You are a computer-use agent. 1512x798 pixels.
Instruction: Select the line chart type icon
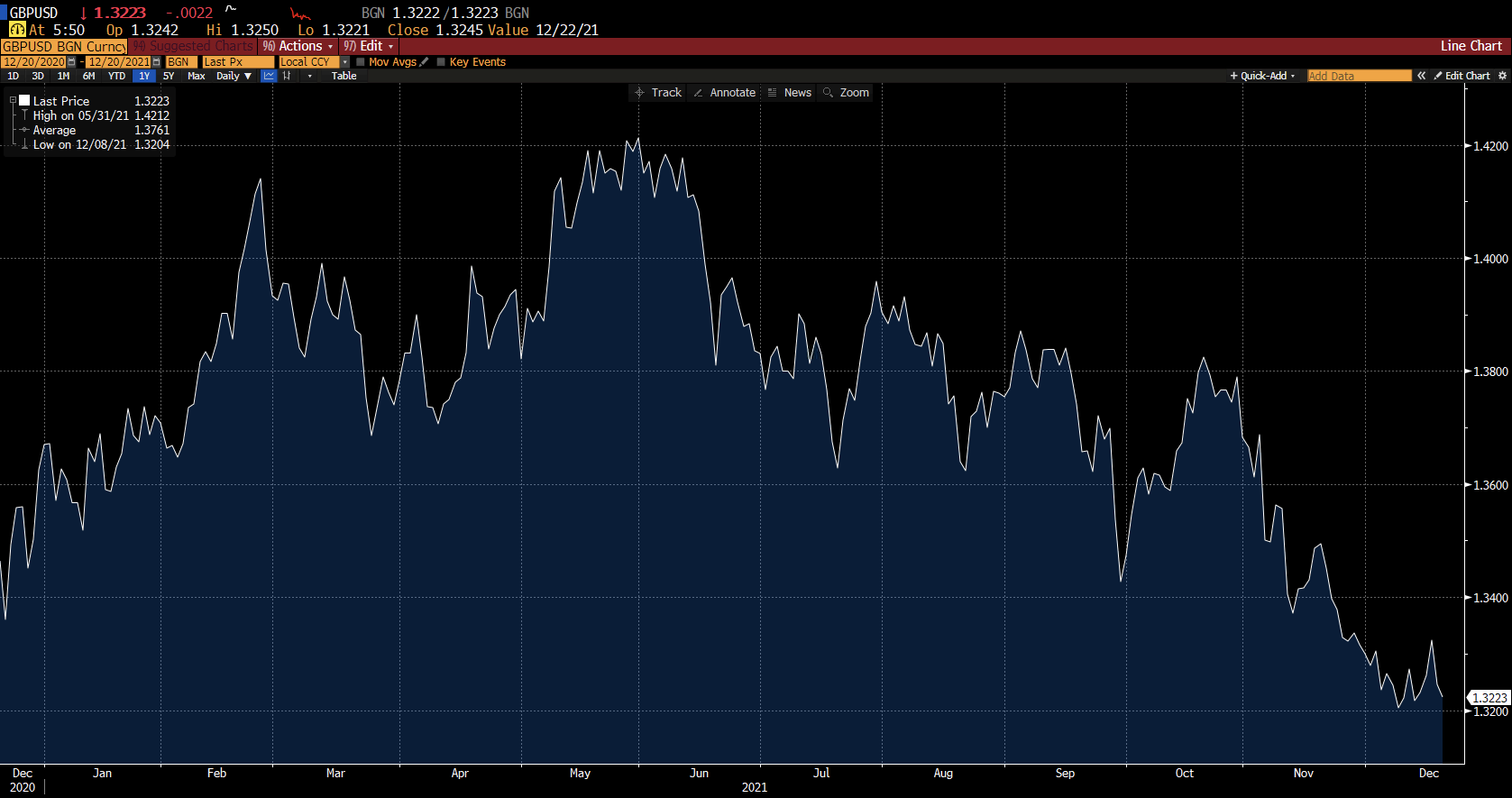point(268,76)
